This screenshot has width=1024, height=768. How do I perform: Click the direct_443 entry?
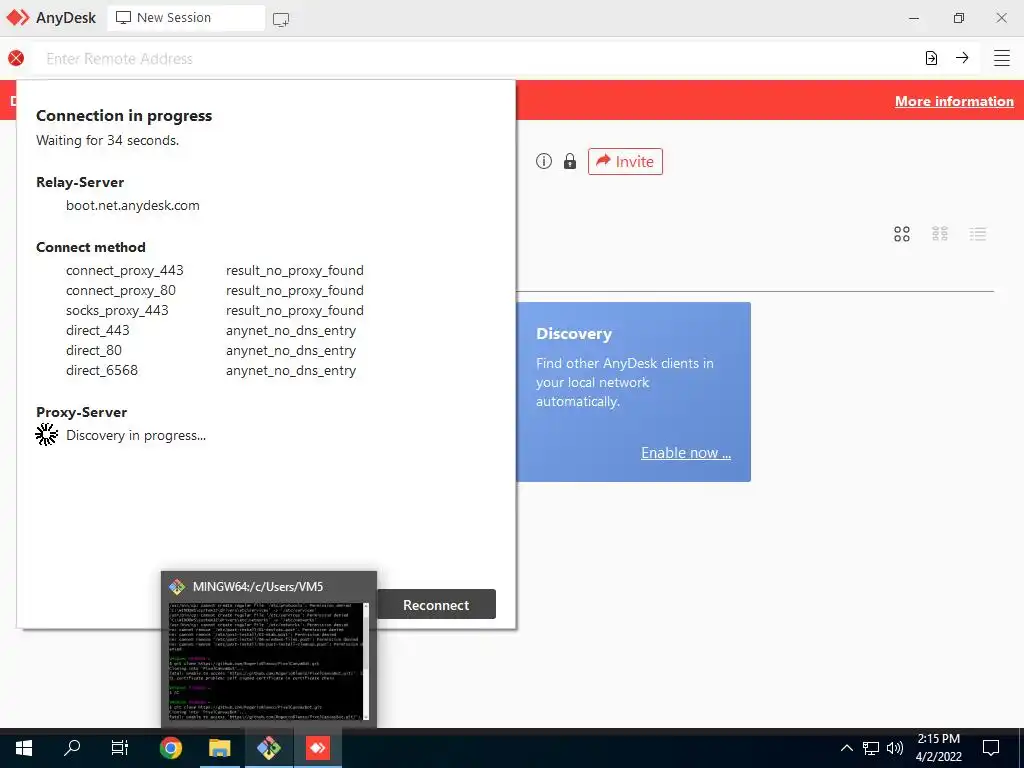(98, 330)
